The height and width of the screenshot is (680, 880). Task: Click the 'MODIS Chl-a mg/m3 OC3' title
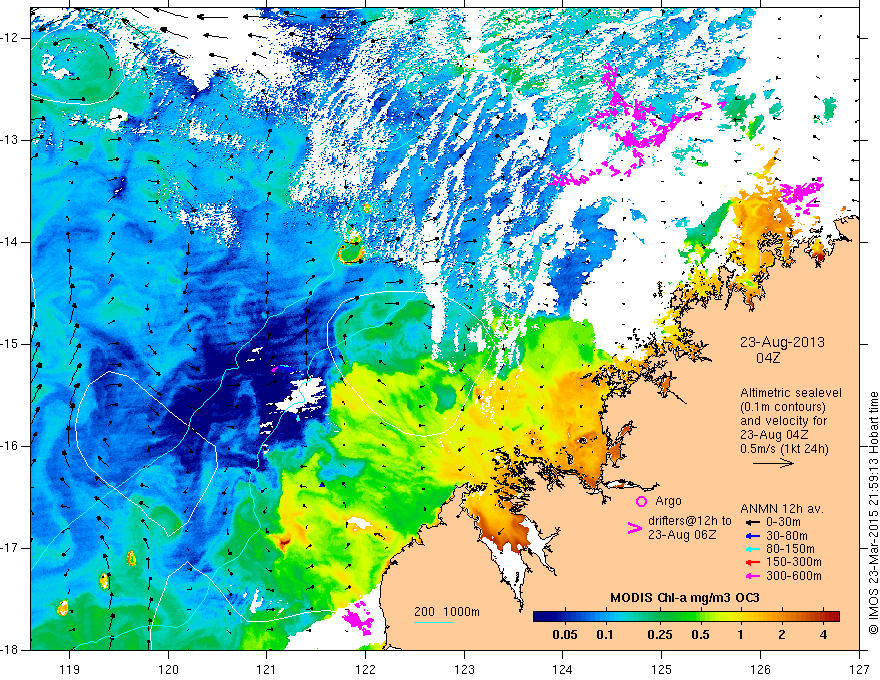[x=685, y=598]
